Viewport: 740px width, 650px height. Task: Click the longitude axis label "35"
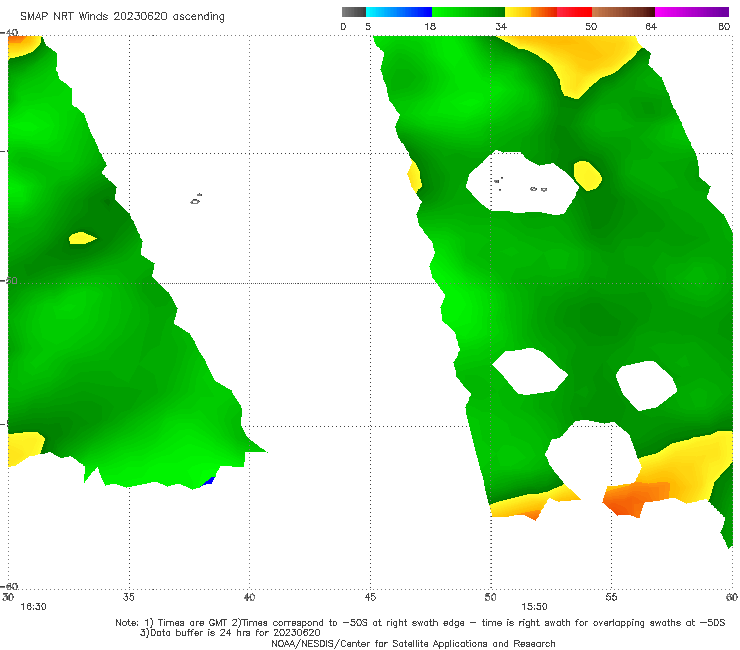(128, 597)
